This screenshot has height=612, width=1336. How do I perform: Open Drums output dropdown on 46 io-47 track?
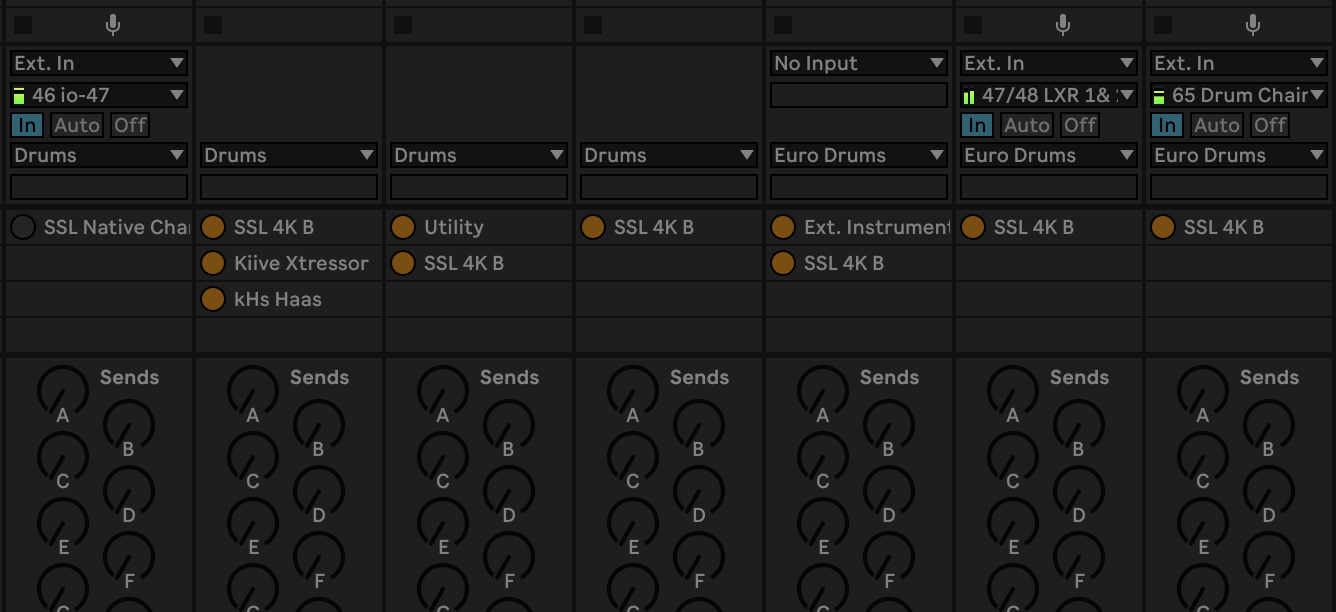coord(99,155)
